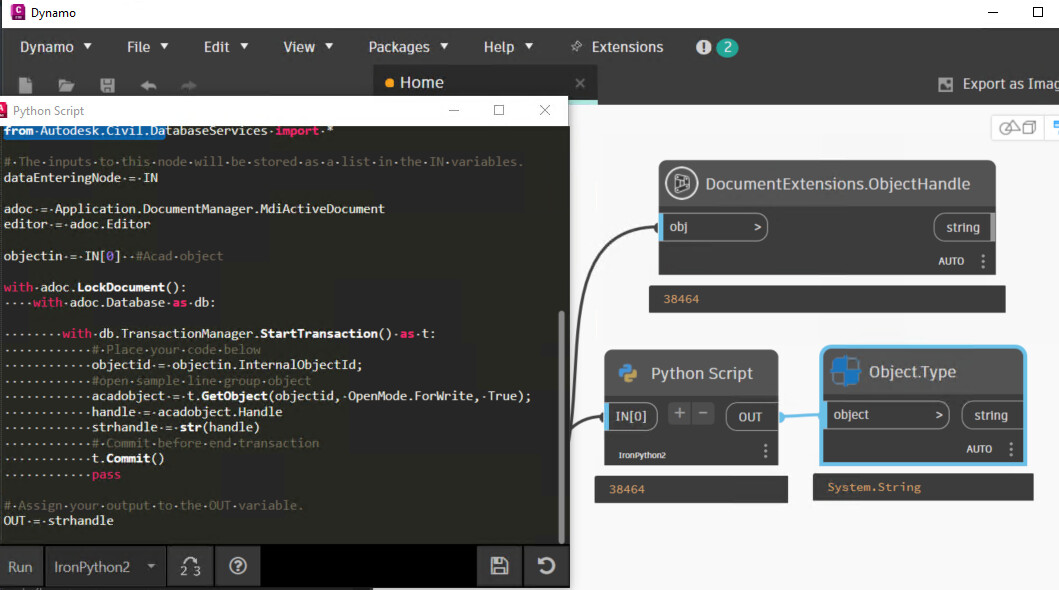Click the strhandle = str(handle) line
This screenshot has width=1059, height=590.
point(176,427)
